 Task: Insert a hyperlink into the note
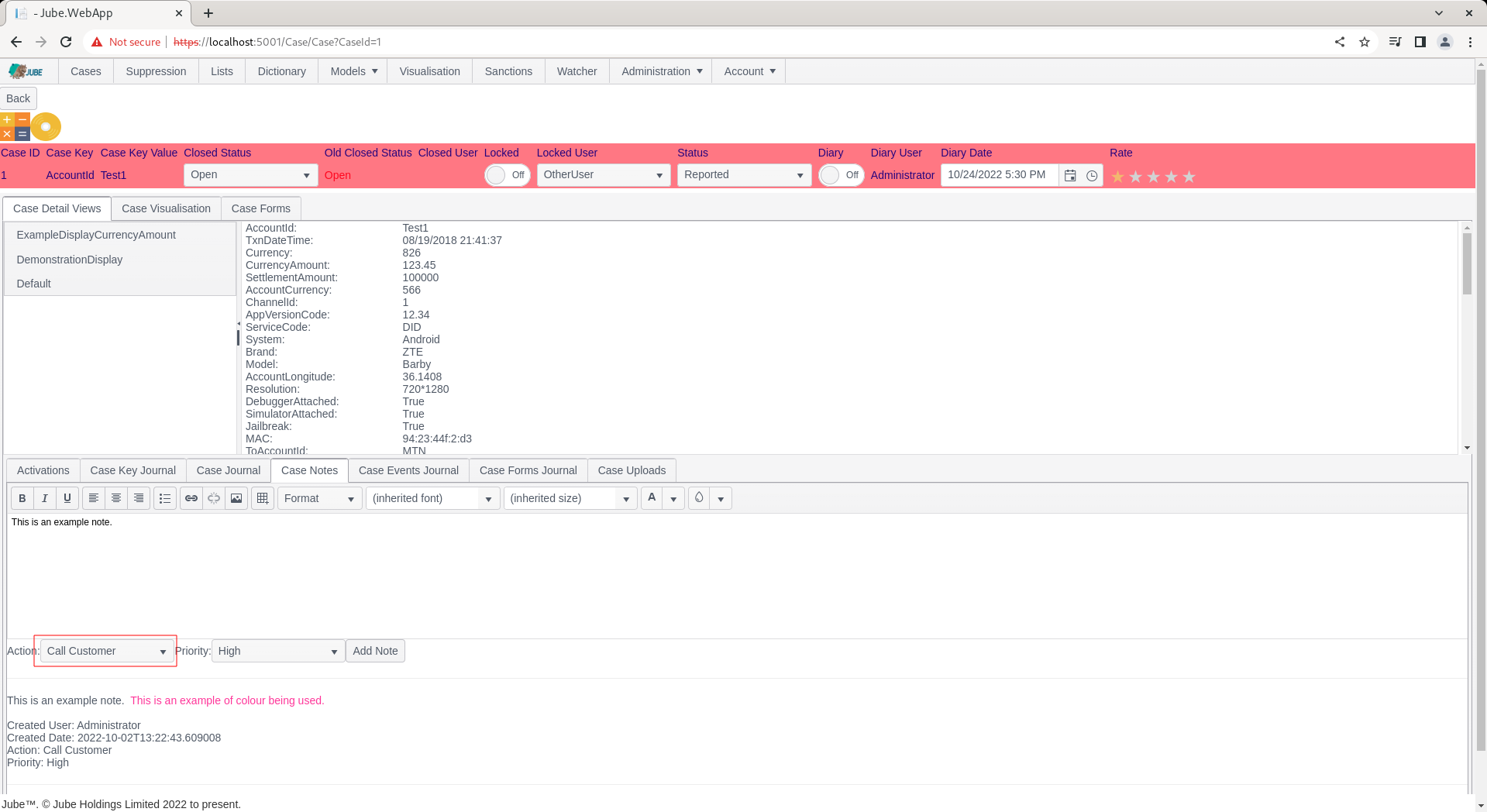click(191, 498)
